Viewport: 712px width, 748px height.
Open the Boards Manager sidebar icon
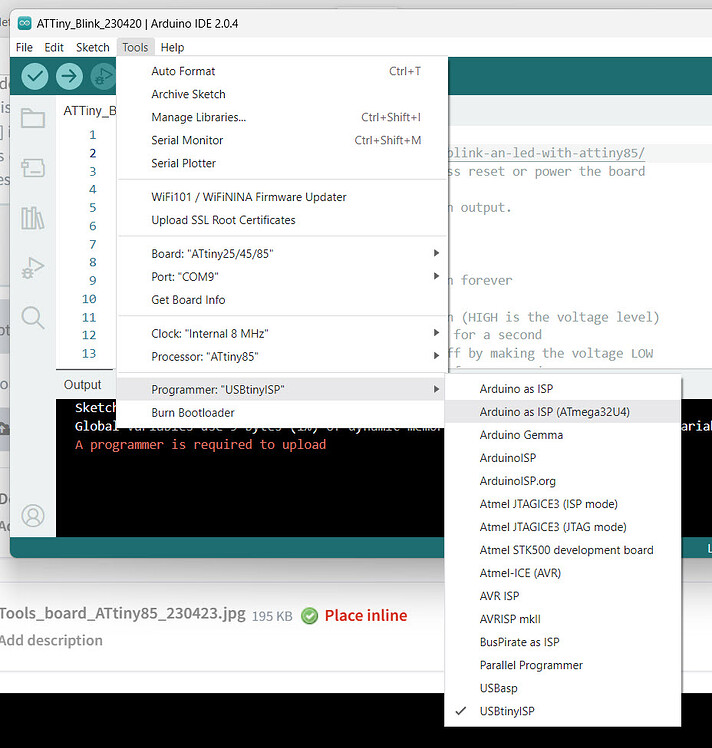pos(33,167)
